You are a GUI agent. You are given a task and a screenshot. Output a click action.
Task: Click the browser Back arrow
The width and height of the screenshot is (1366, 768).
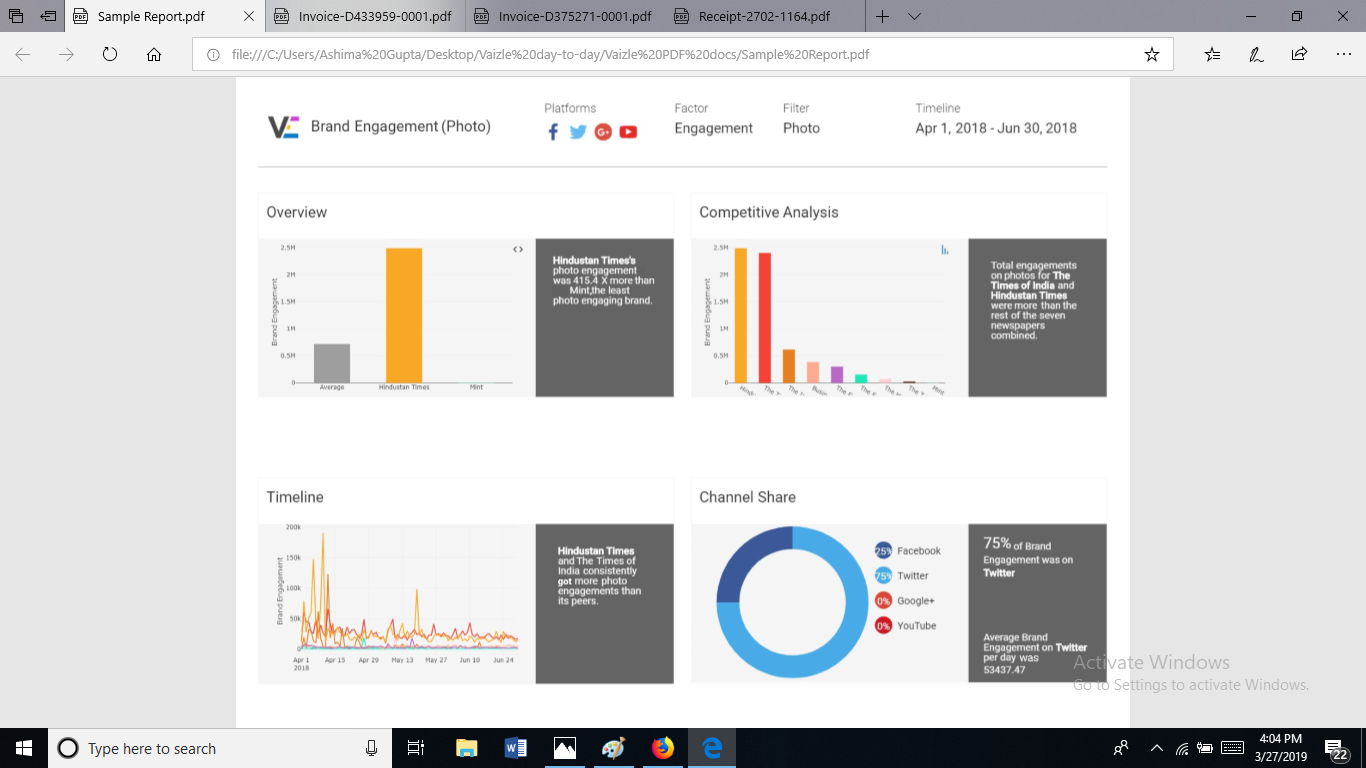pos(23,54)
